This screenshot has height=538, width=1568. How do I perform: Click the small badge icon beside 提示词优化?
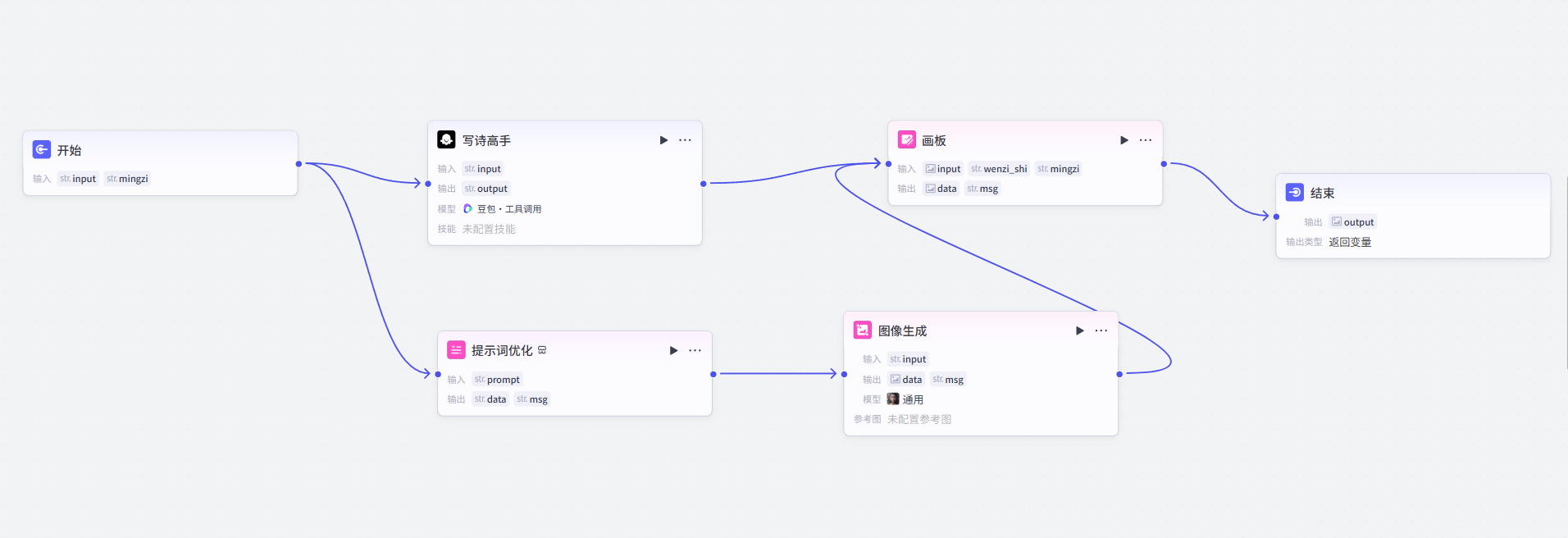[x=542, y=350]
